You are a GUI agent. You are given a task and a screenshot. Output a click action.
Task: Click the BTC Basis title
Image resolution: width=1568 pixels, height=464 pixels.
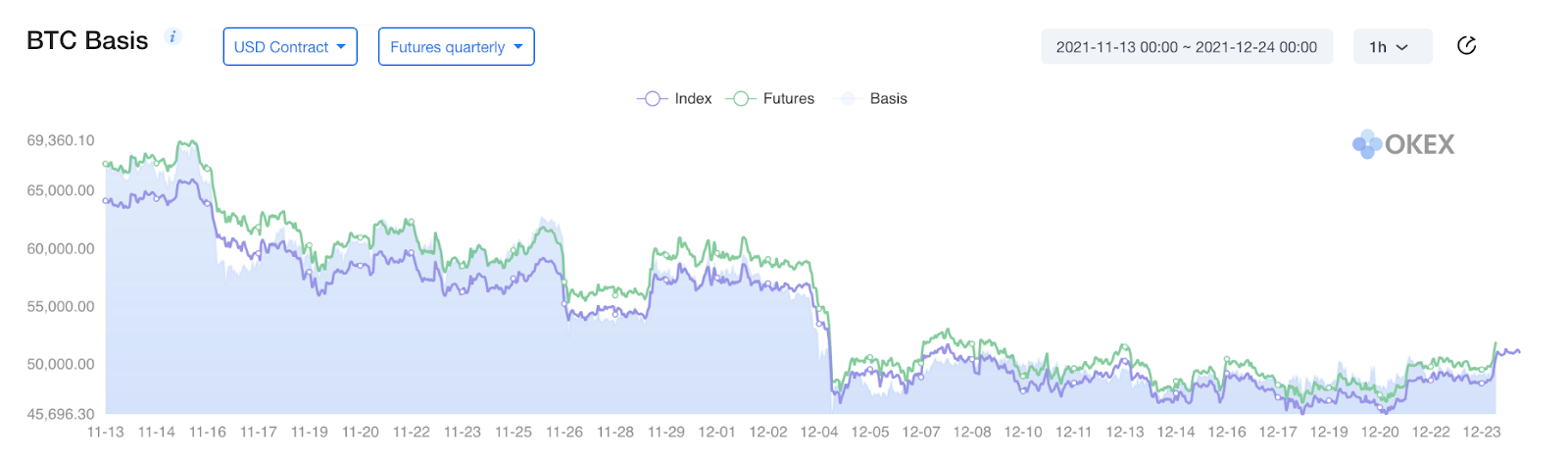[x=87, y=41]
